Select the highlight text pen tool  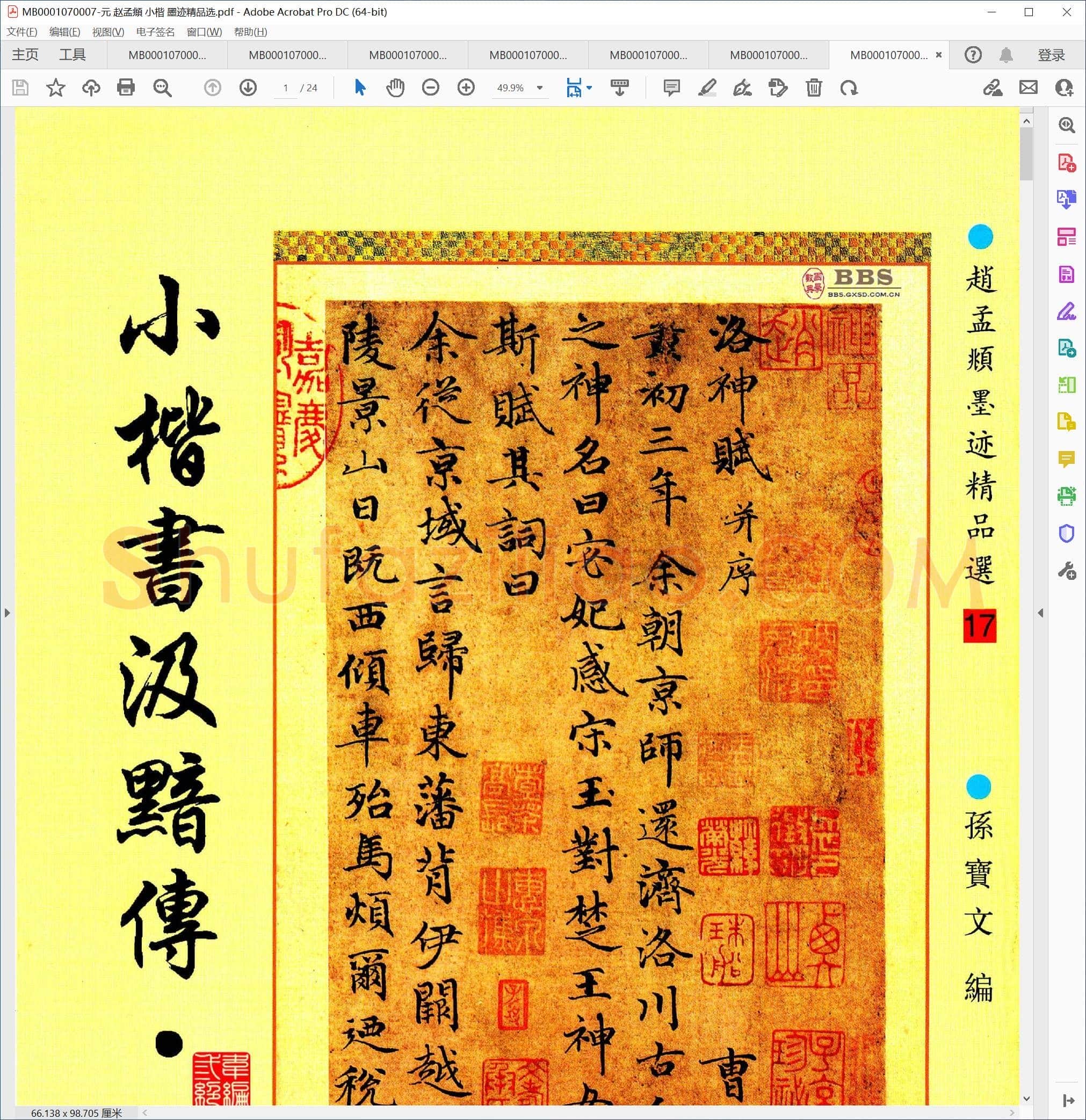(707, 88)
